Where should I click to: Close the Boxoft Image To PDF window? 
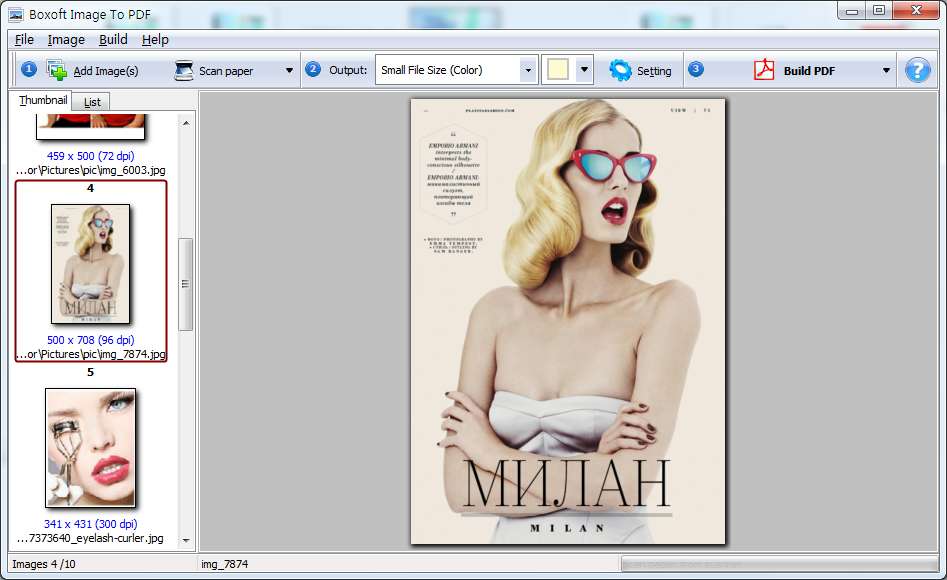pos(916,10)
